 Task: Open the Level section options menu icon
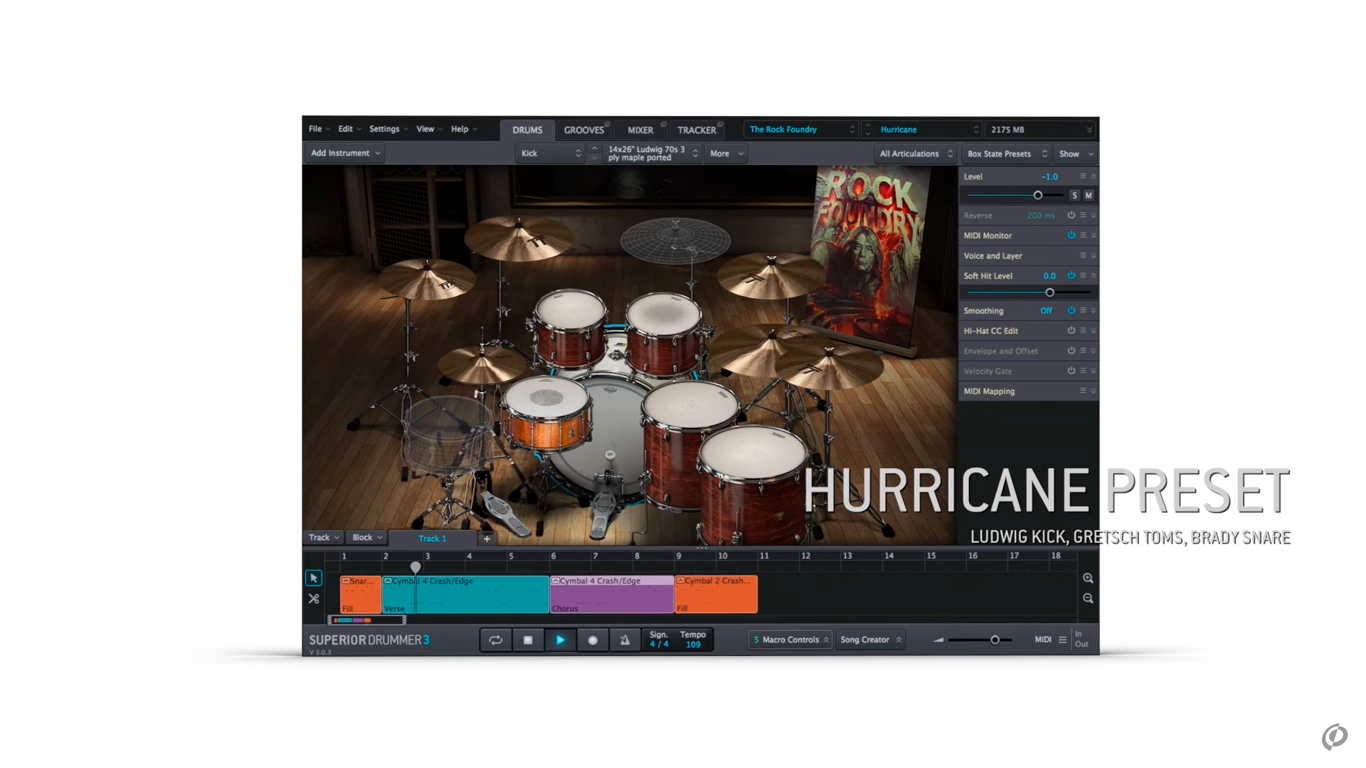pos(1082,176)
